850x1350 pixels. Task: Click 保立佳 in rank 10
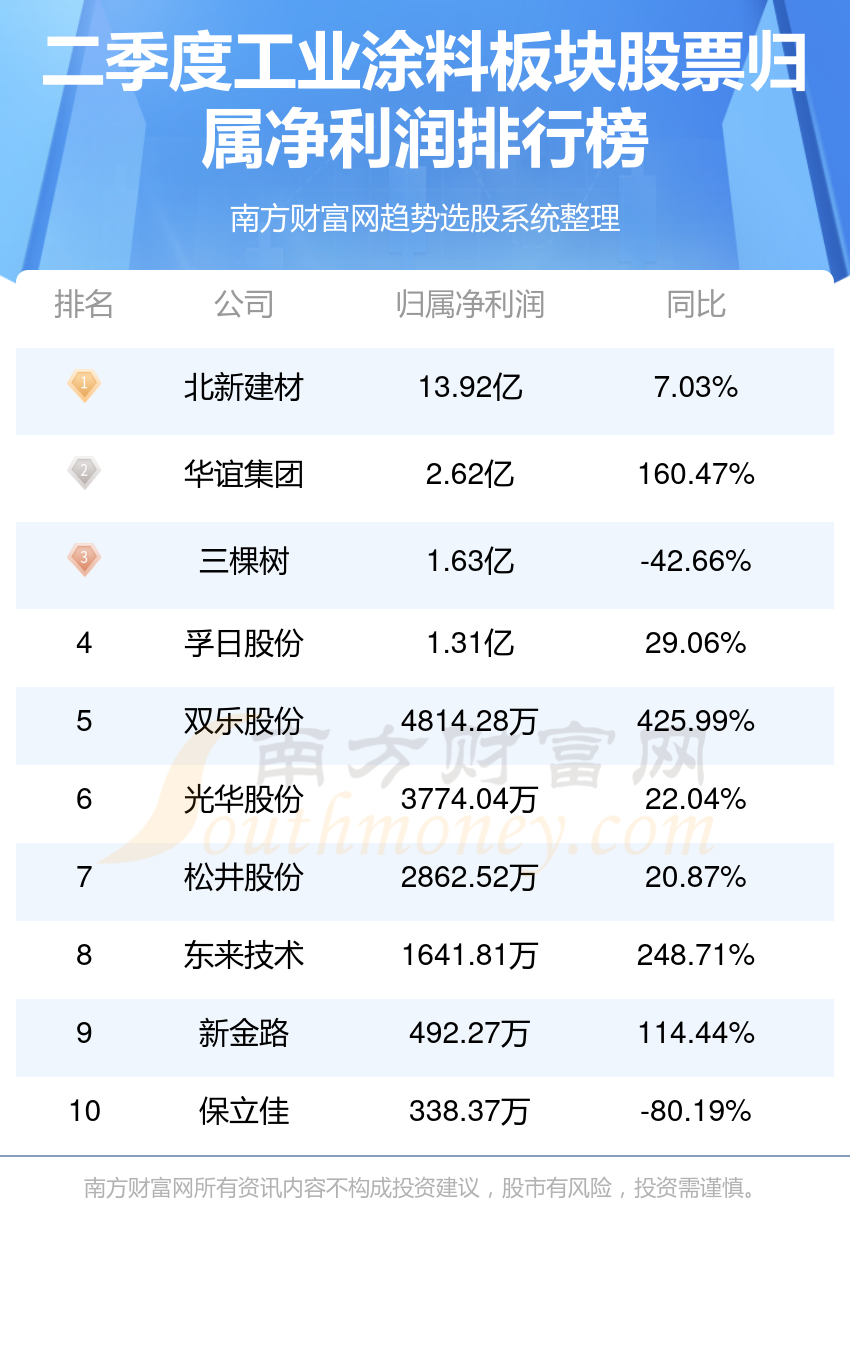click(243, 1111)
